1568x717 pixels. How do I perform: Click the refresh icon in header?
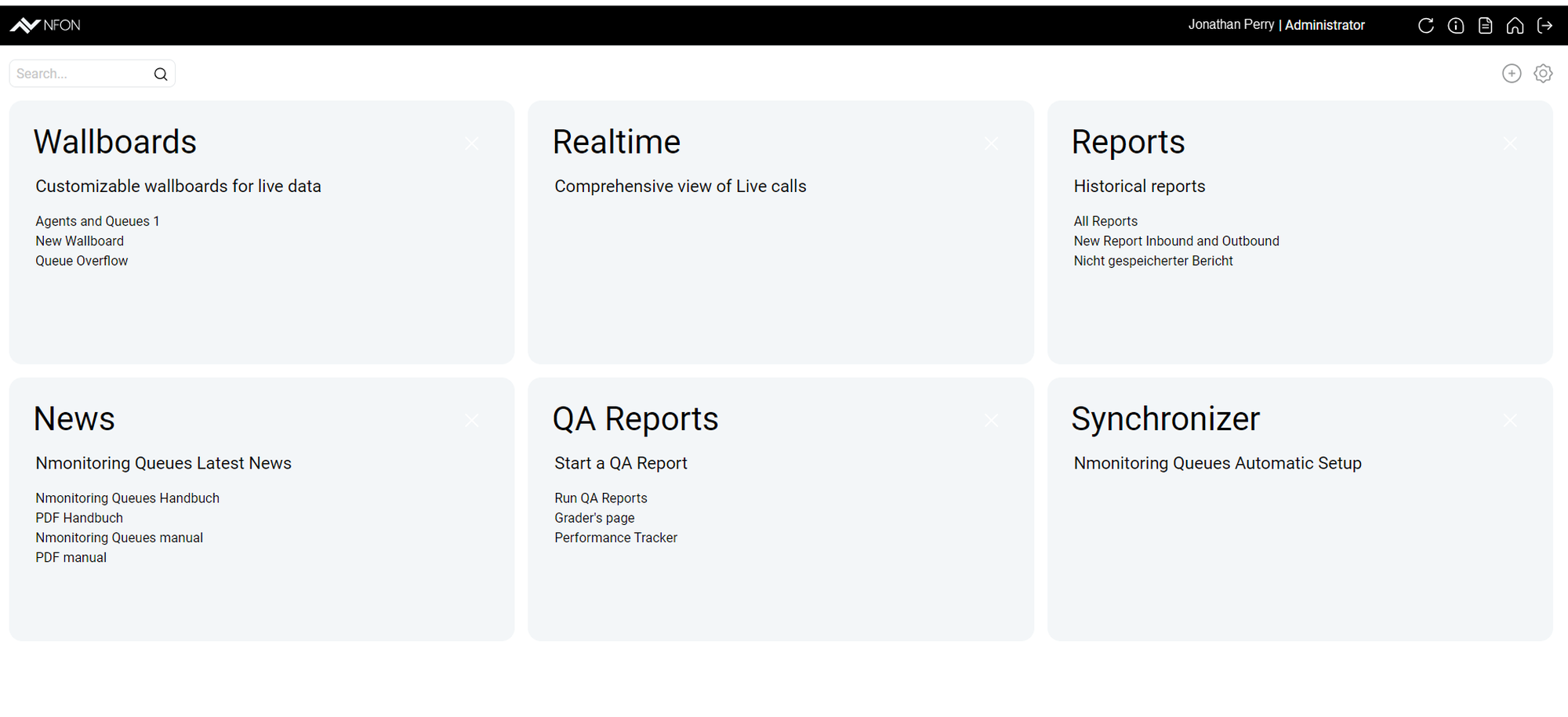point(1425,26)
